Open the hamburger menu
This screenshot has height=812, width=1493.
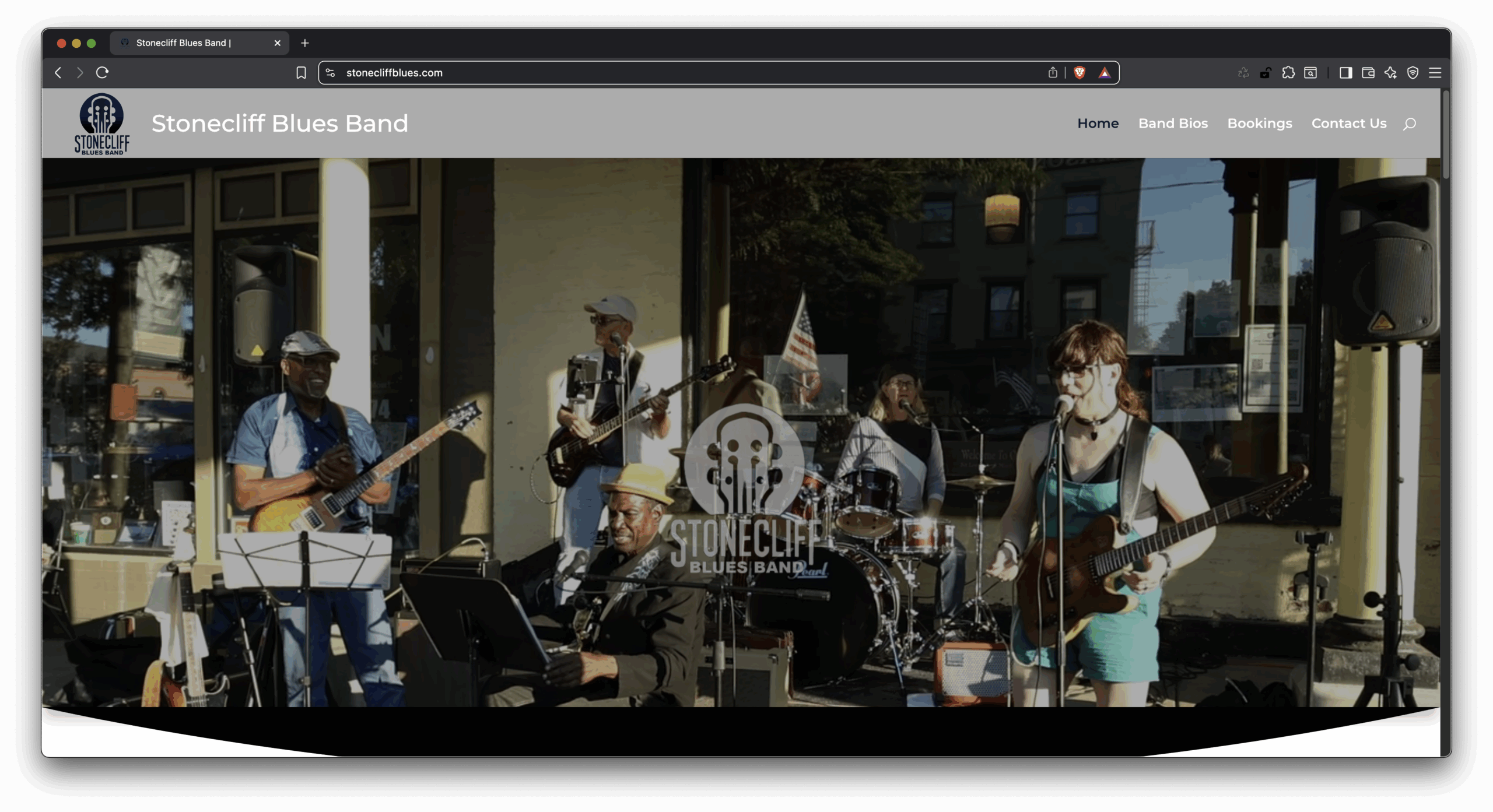[x=1435, y=72]
